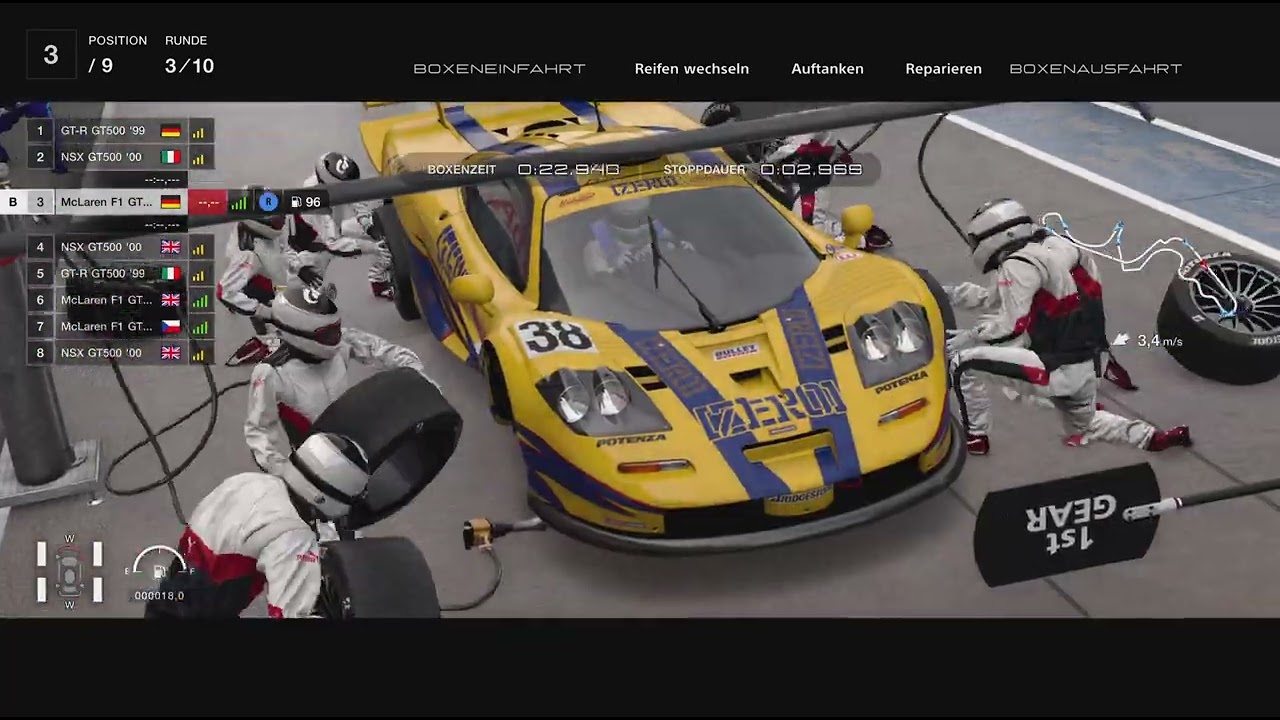1280x720 pixels.
Task: Click the Italian flag in NSX GT500 '00 row 2
Action: pyautogui.click(x=170, y=157)
